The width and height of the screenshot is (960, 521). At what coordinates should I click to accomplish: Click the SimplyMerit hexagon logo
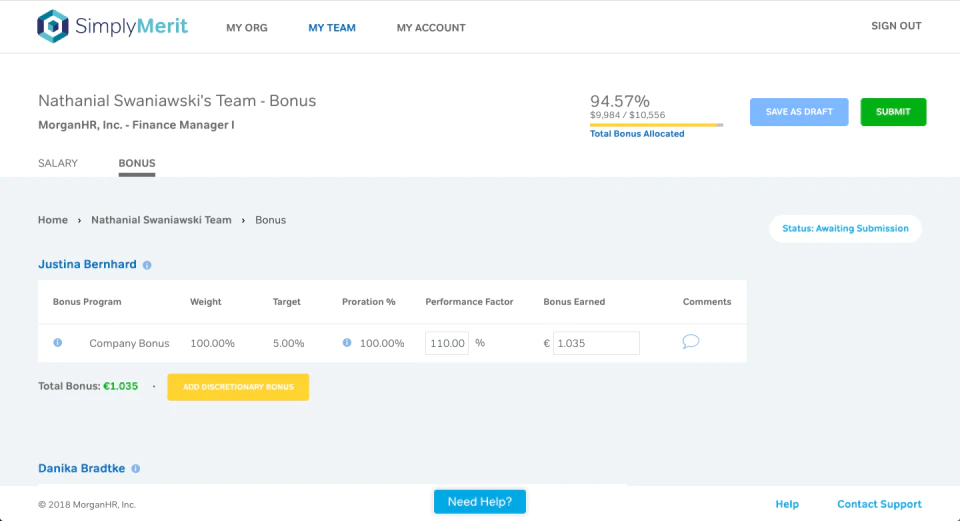click(53, 26)
